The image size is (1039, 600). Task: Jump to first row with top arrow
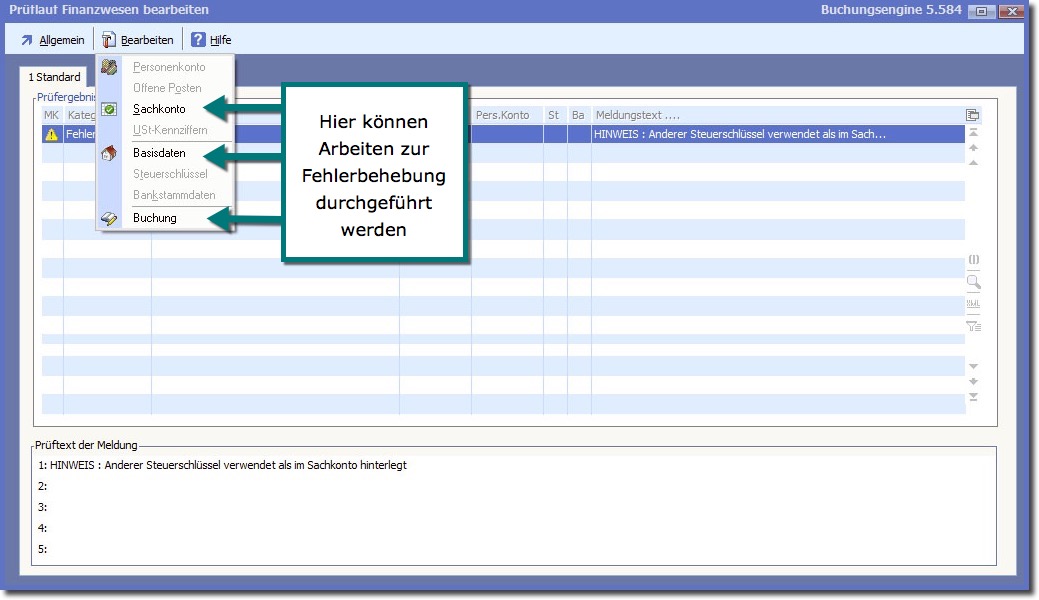click(973, 132)
